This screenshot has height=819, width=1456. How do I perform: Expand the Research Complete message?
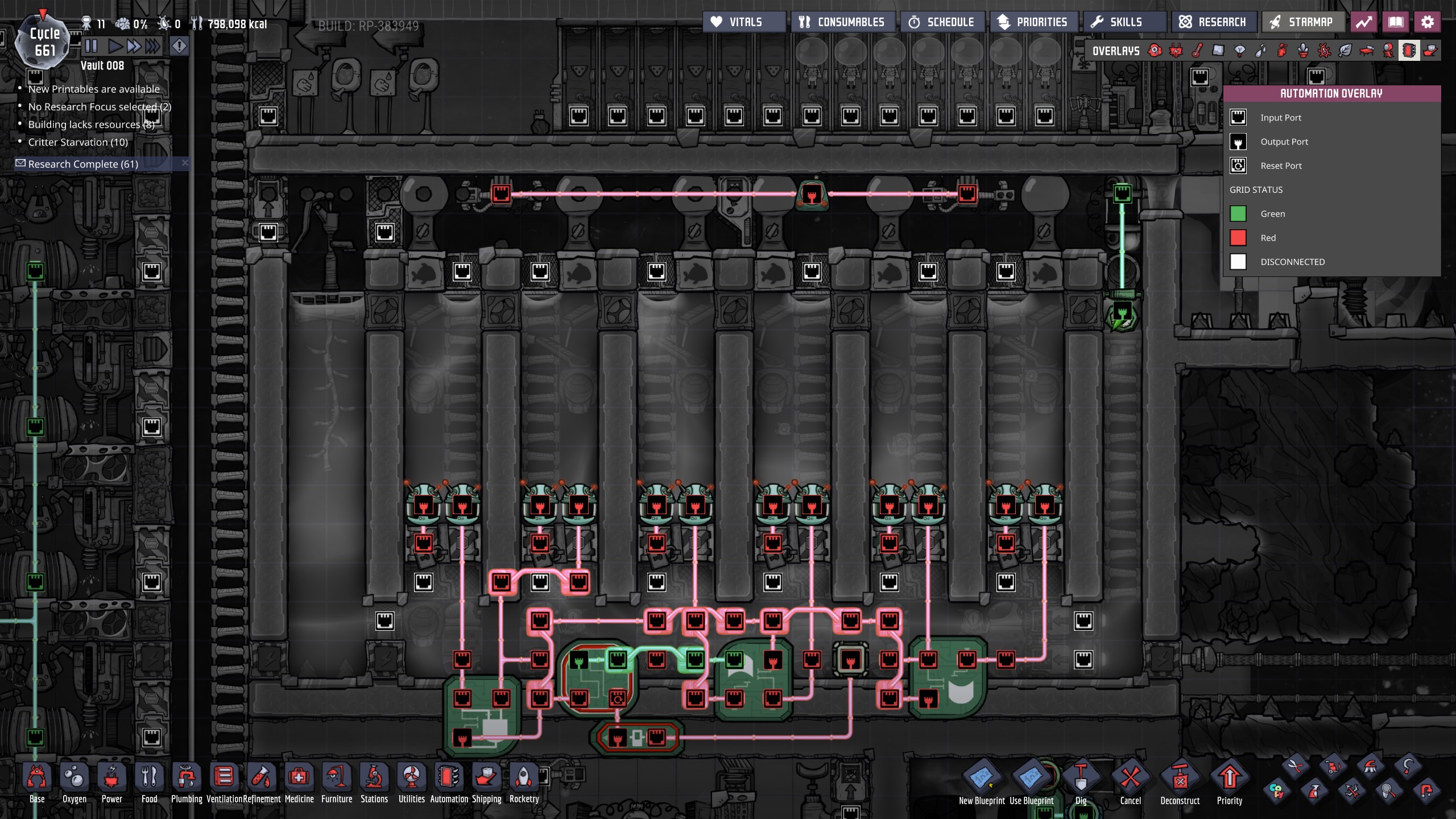click(x=83, y=164)
